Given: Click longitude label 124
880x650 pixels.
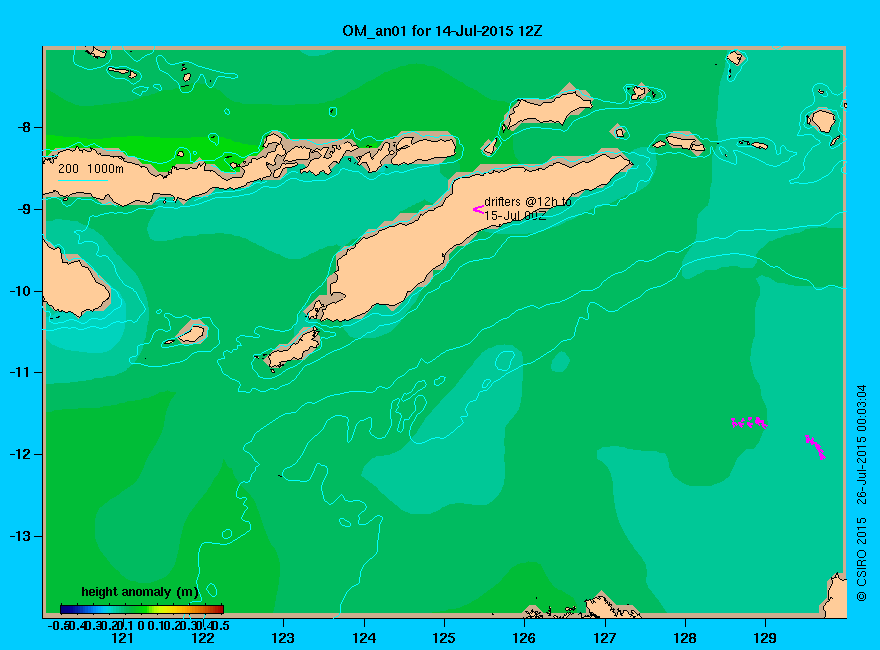Looking at the screenshot, I should pyautogui.click(x=364, y=638).
